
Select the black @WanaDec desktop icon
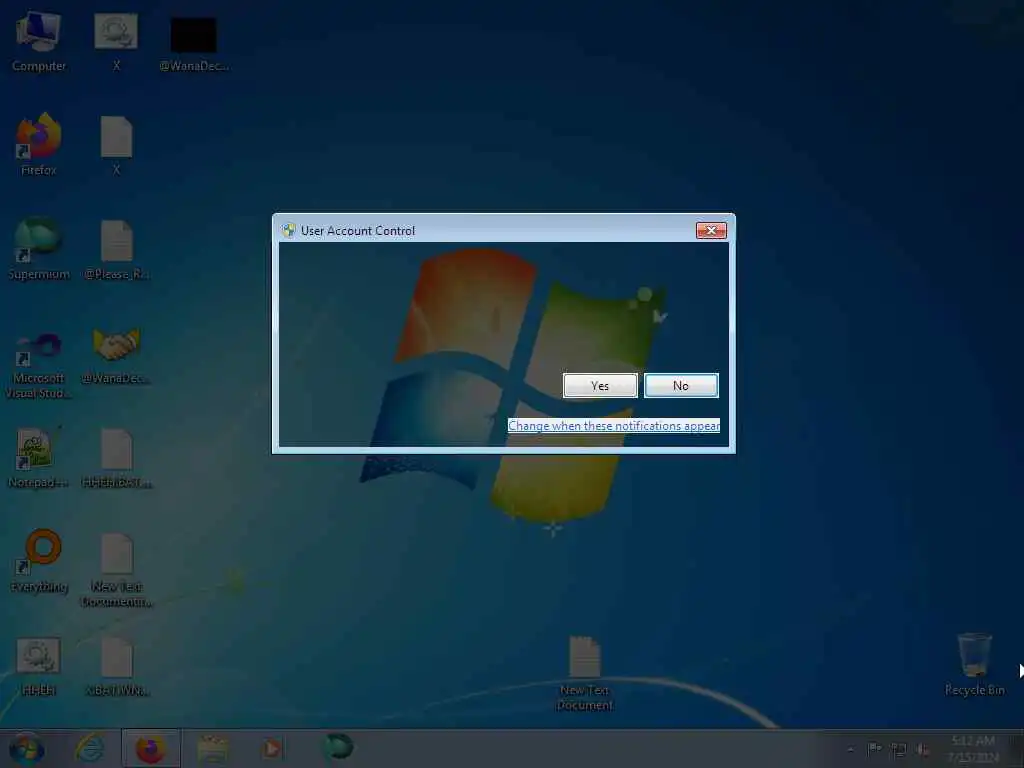tap(194, 44)
